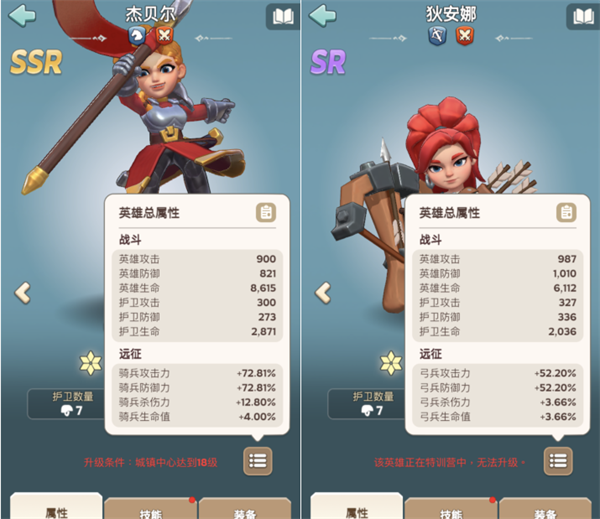Tap the back arrow on 杰贝尔 screen

22,16
